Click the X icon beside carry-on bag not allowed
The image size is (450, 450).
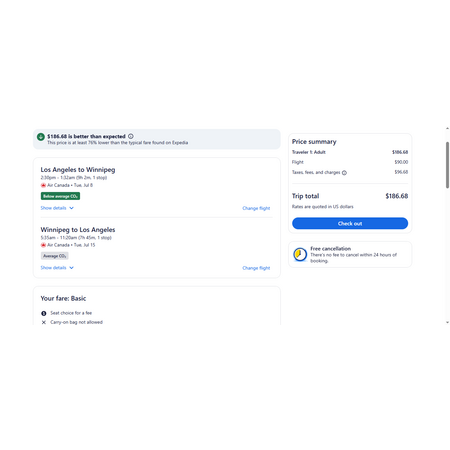pyautogui.click(x=44, y=322)
